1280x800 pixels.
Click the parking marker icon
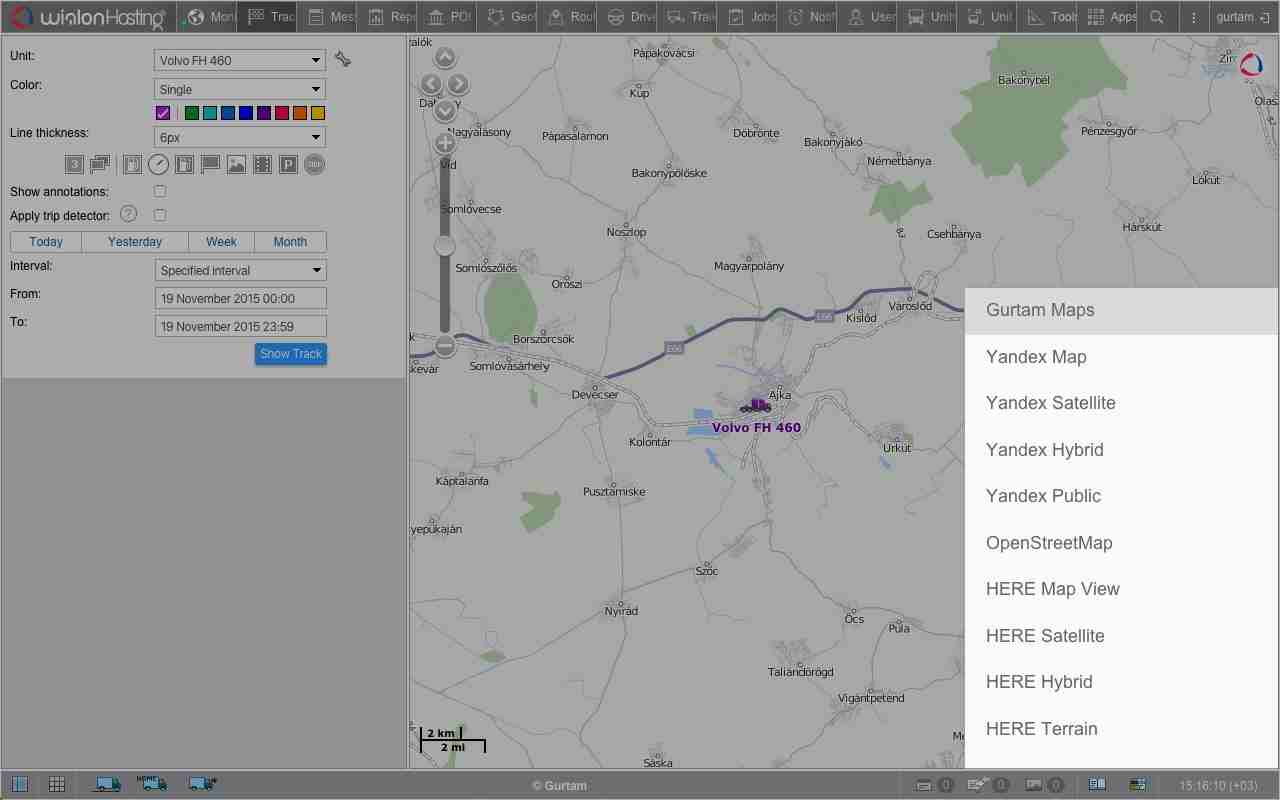(288, 165)
